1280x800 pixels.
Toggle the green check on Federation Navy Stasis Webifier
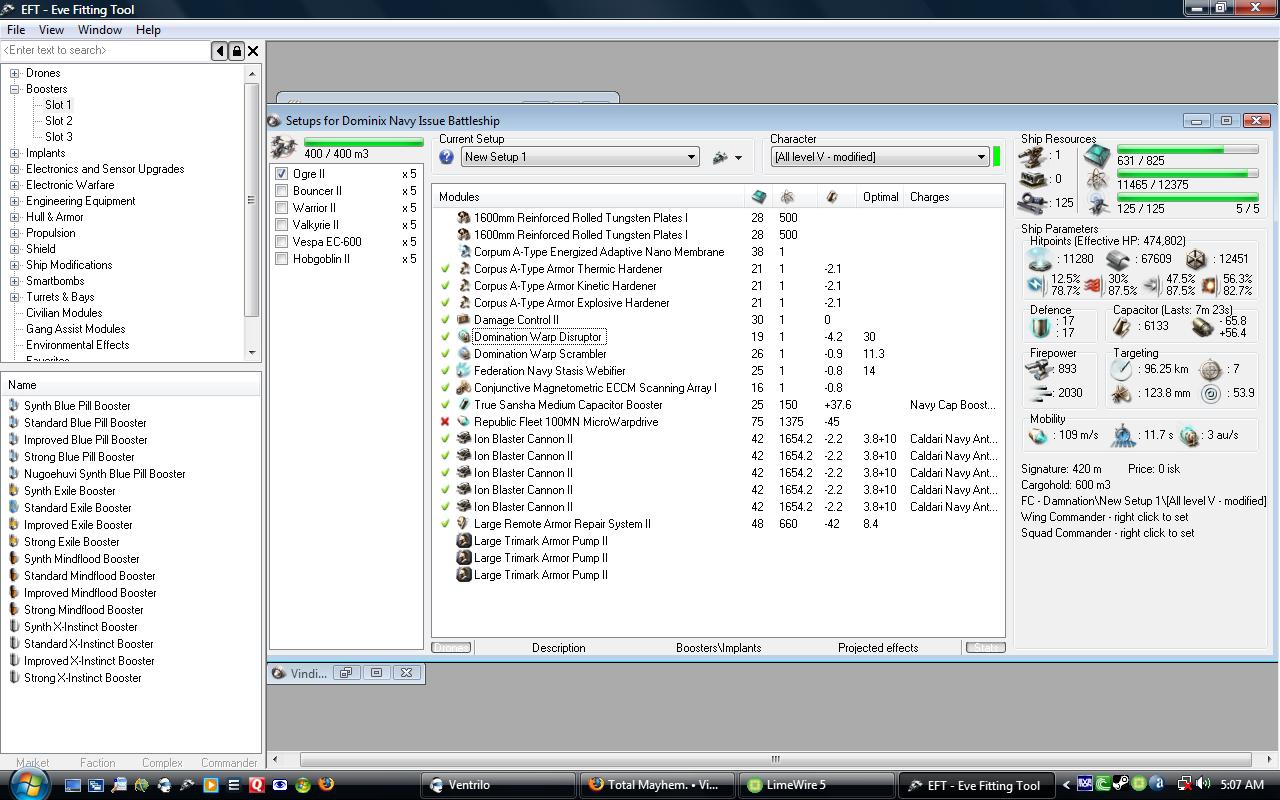[445, 371]
